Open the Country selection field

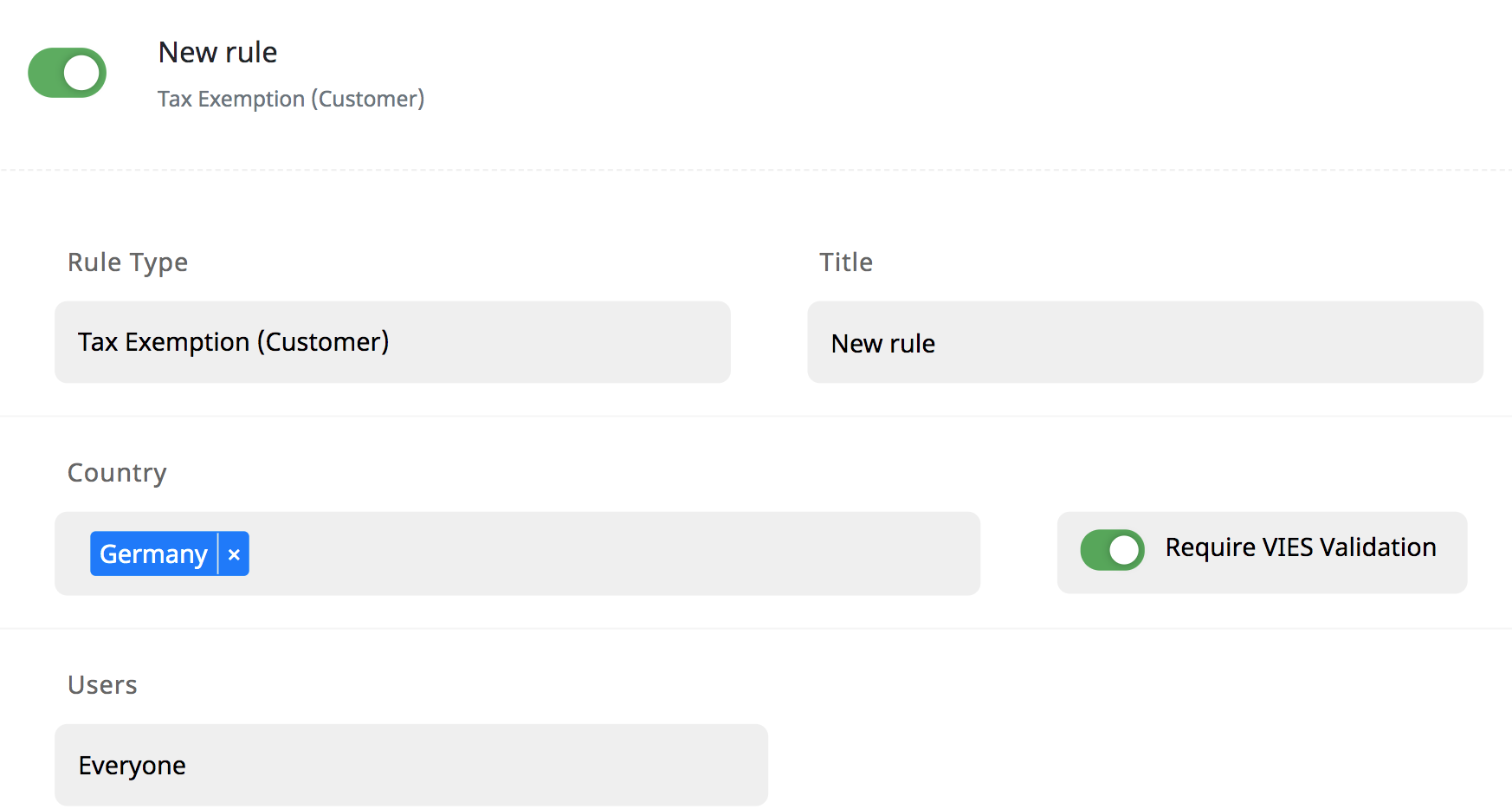point(606,553)
